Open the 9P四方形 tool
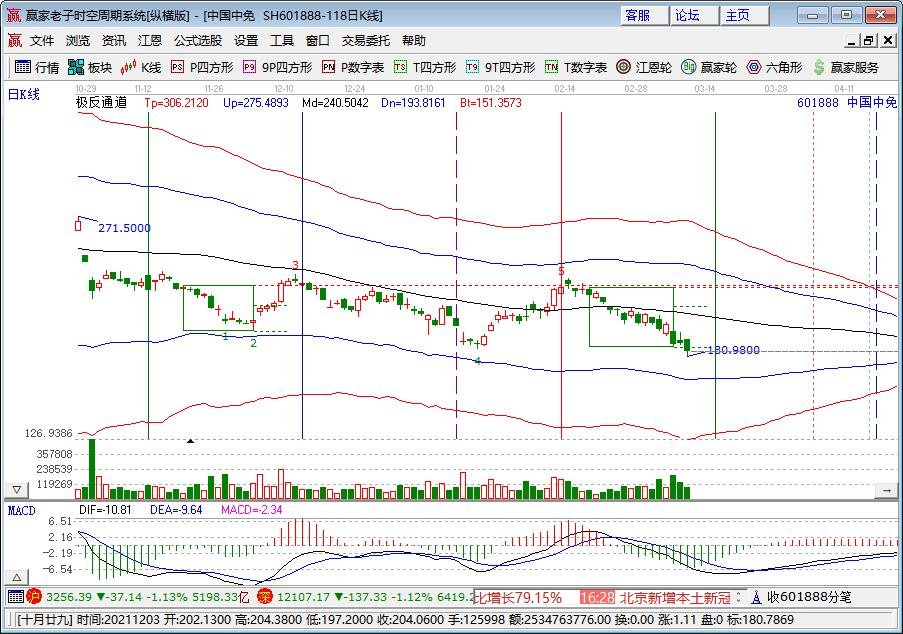903x634 pixels. [278, 67]
